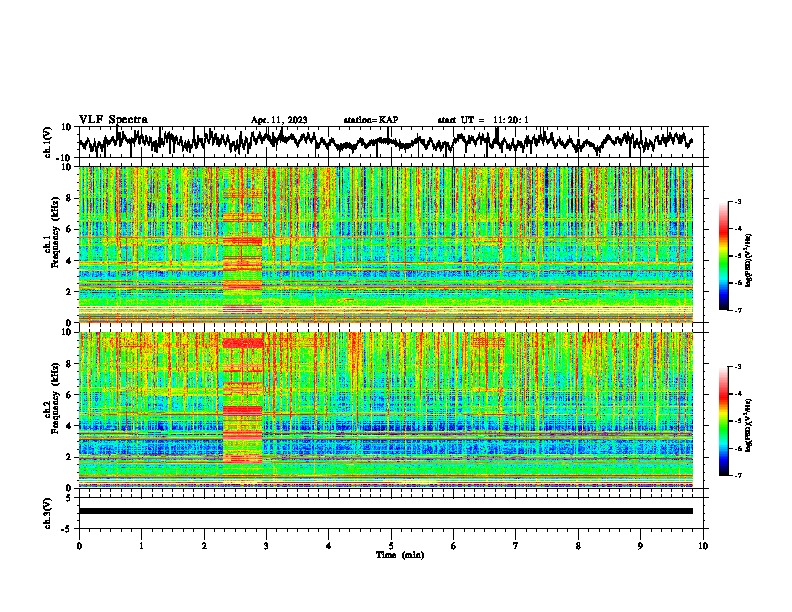
Task: Click the log(PSD) label beside ch.1 colorbar
Action: [749, 260]
